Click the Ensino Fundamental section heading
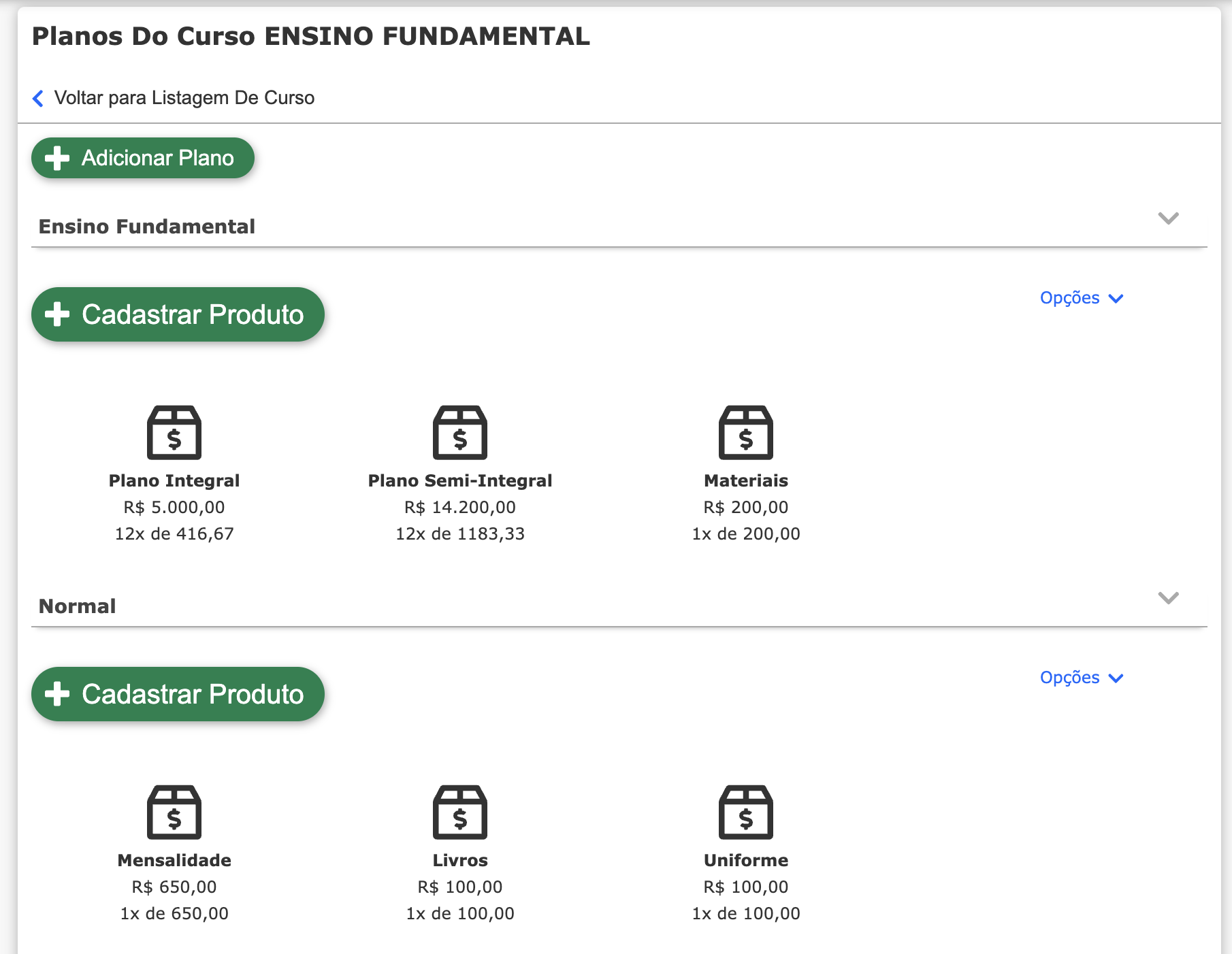 [x=147, y=227]
